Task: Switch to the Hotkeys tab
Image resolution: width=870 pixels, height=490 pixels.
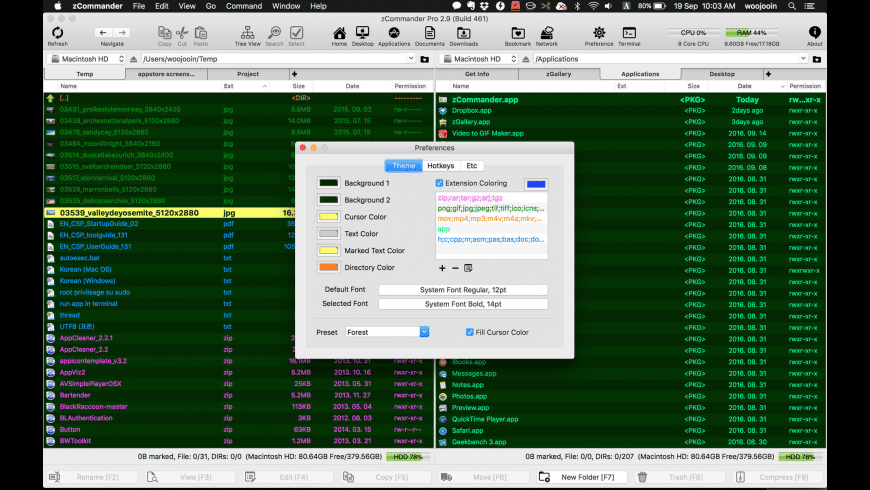Action: (x=440, y=166)
